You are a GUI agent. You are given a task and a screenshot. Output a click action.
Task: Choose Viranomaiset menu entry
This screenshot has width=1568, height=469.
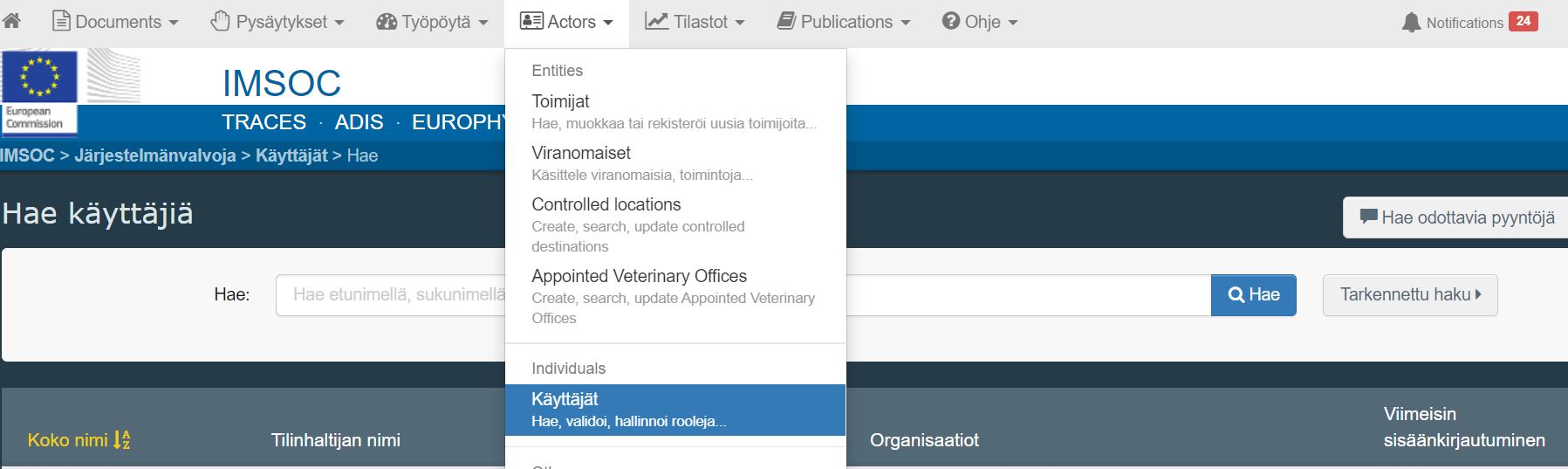(581, 153)
